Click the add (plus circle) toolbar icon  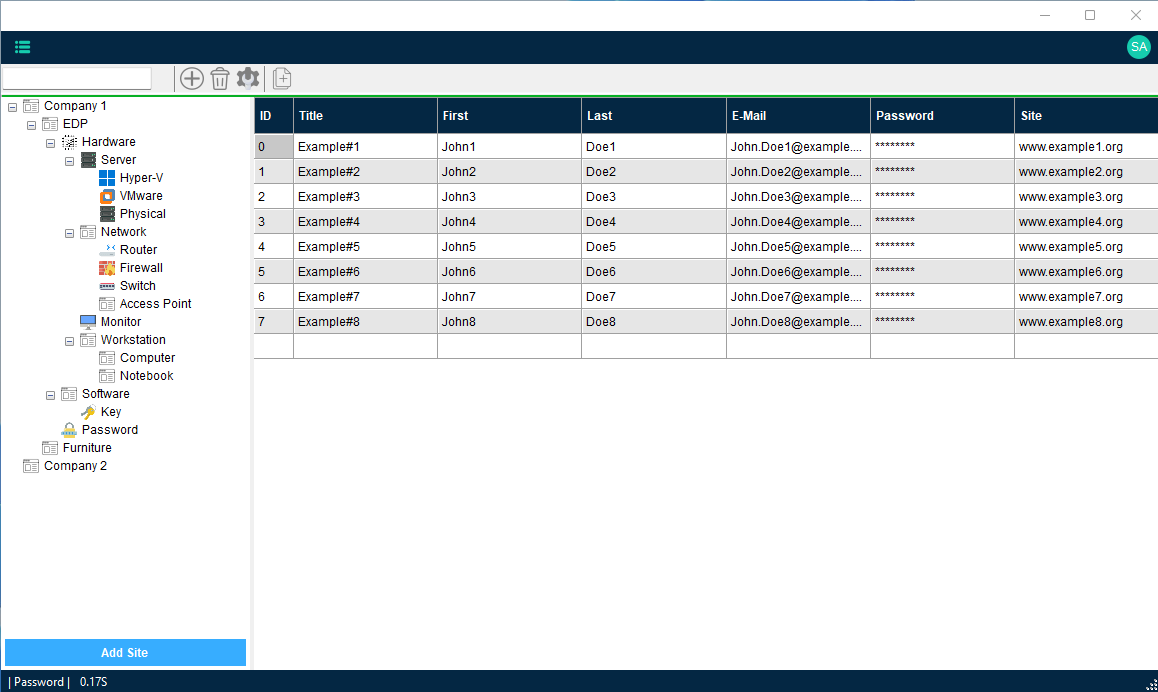pos(192,78)
